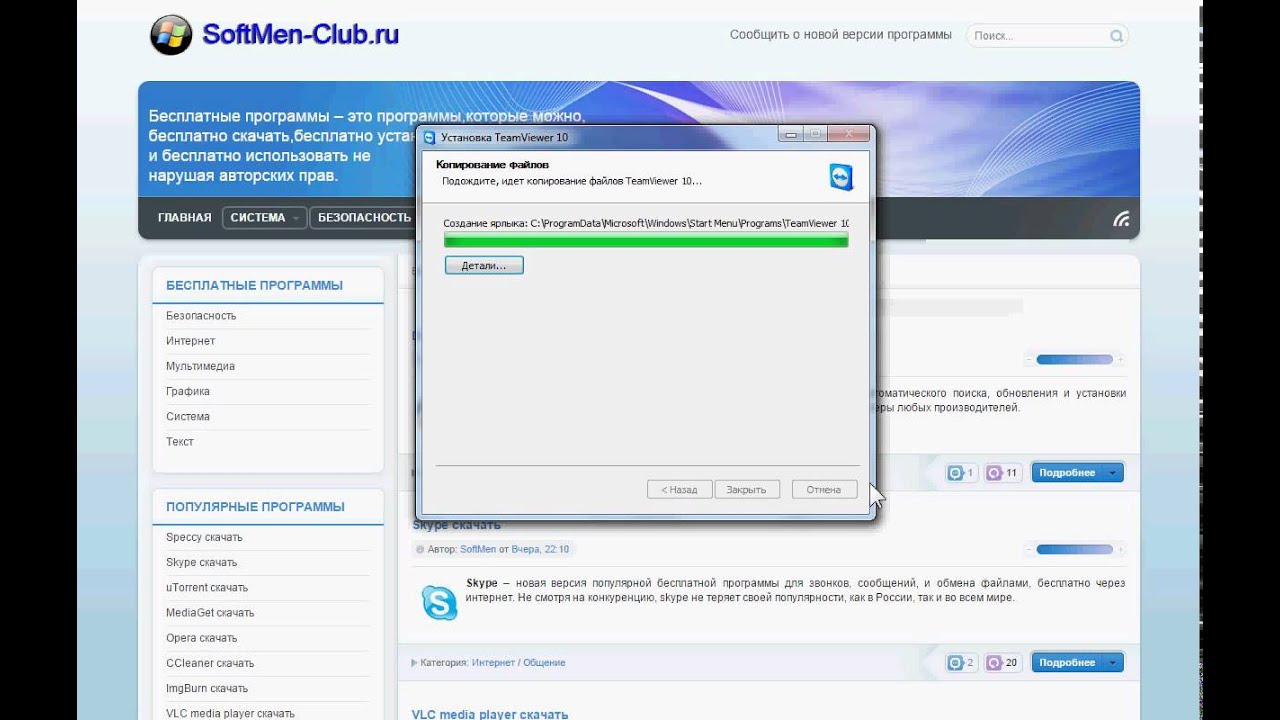Click the rating bar on first article
This screenshot has height=720, width=1280.
[x=1074, y=360]
